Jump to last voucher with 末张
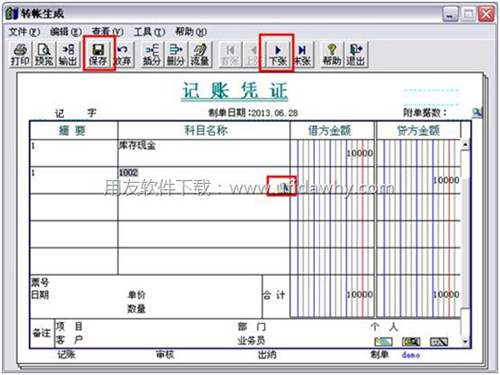 pos(302,54)
